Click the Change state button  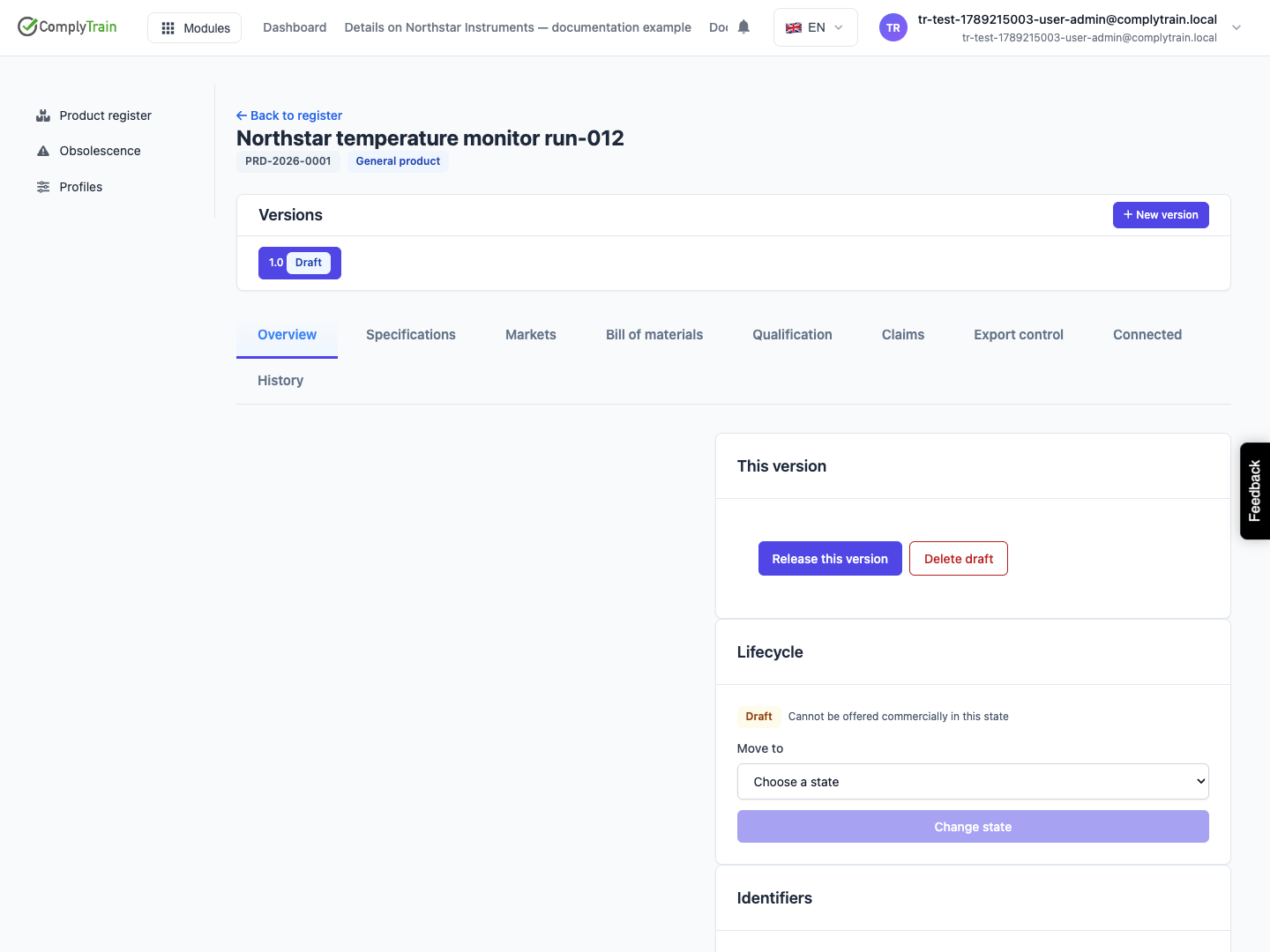coord(973,827)
